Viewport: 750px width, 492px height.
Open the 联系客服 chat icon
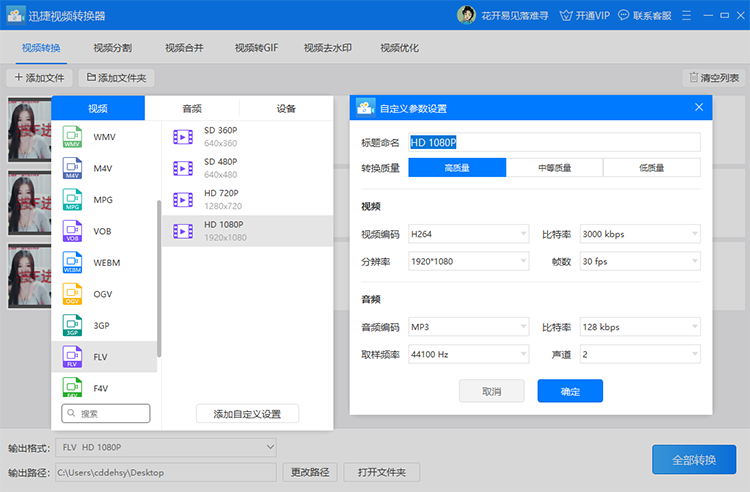(623, 15)
